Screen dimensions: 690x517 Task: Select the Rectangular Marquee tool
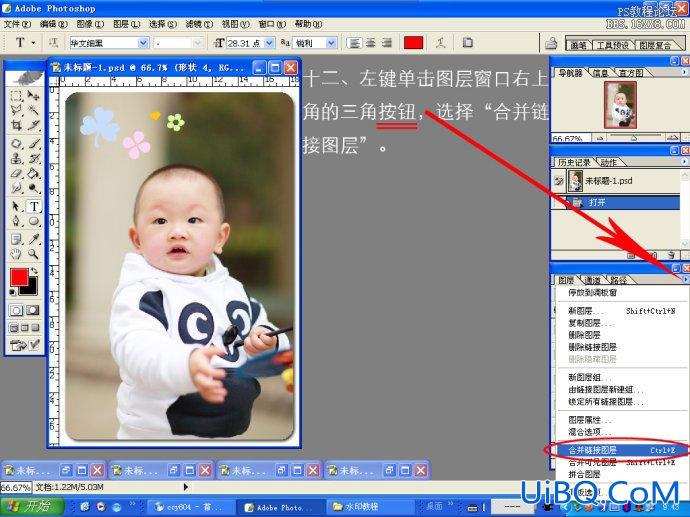pyautogui.click(x=16, y=95)
